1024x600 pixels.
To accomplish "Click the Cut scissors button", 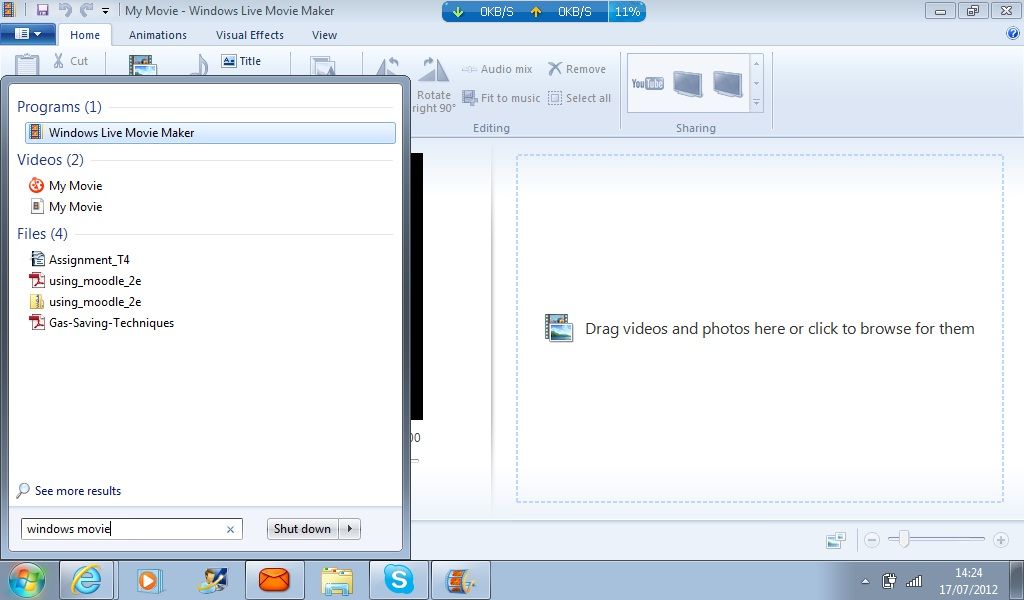I will click(x=71, y=61).
